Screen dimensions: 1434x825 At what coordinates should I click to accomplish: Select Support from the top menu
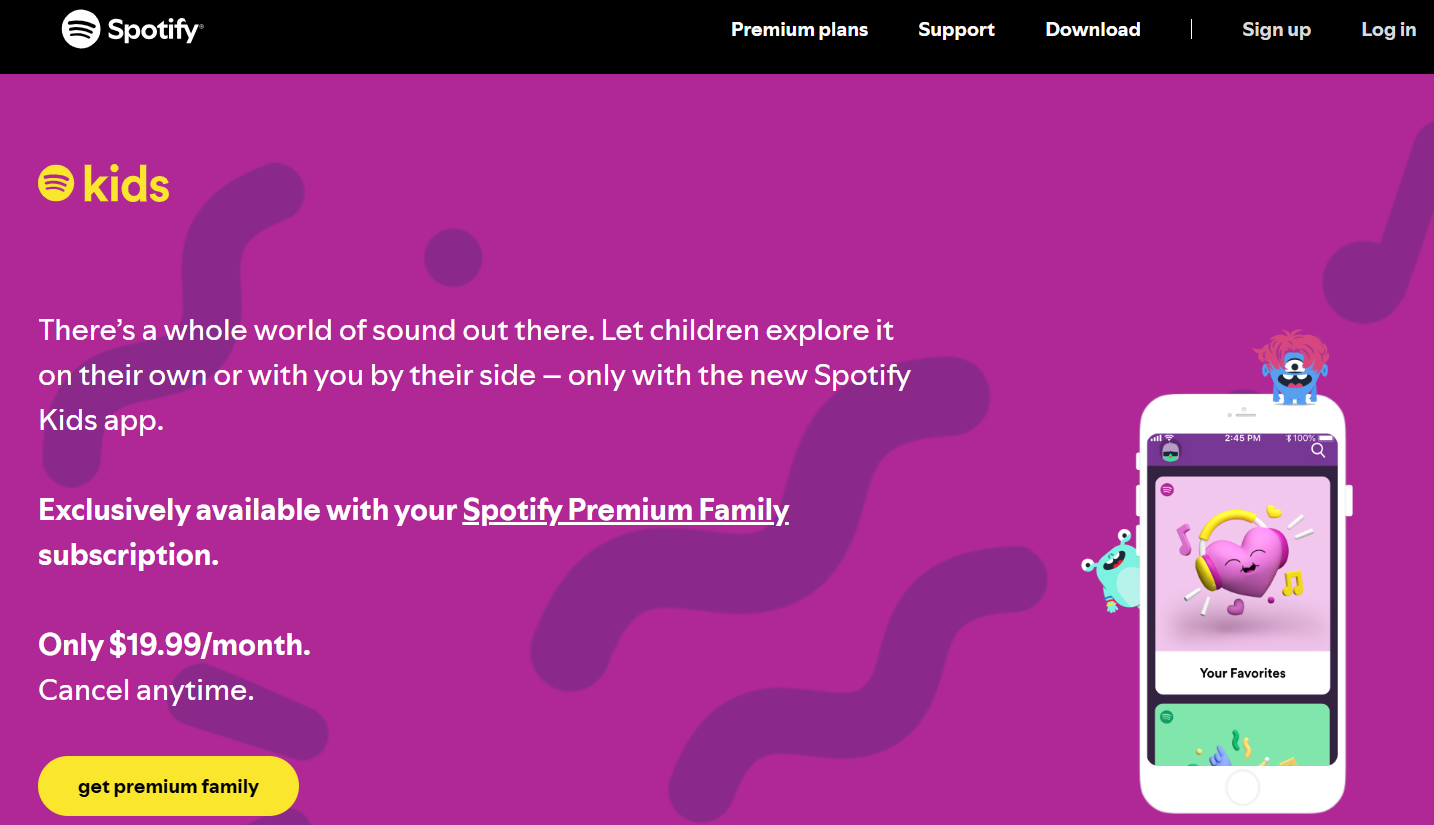pyautogui.click(x=955, y=29)
